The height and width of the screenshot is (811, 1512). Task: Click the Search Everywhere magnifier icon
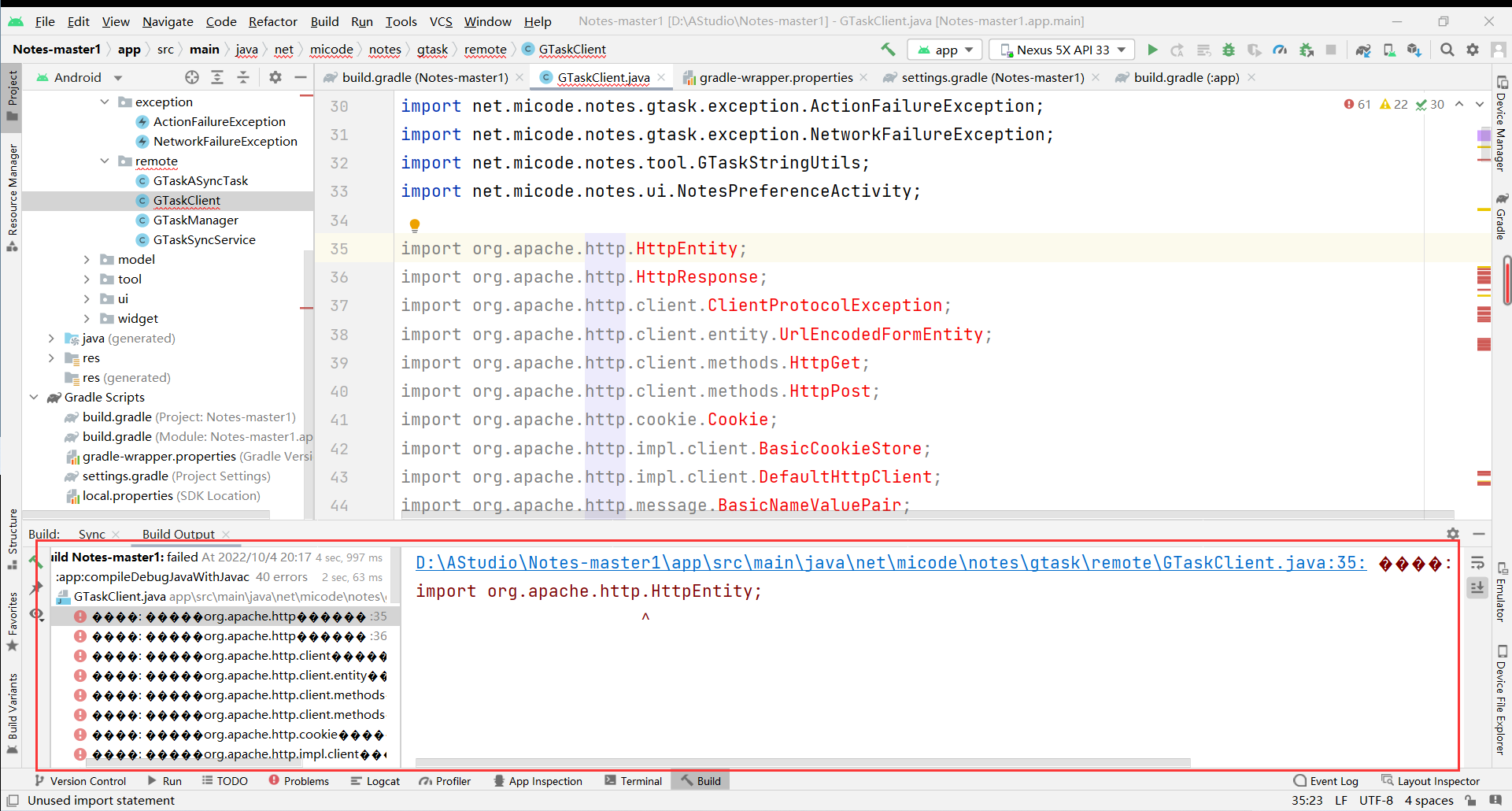[x=1447, y=50]
